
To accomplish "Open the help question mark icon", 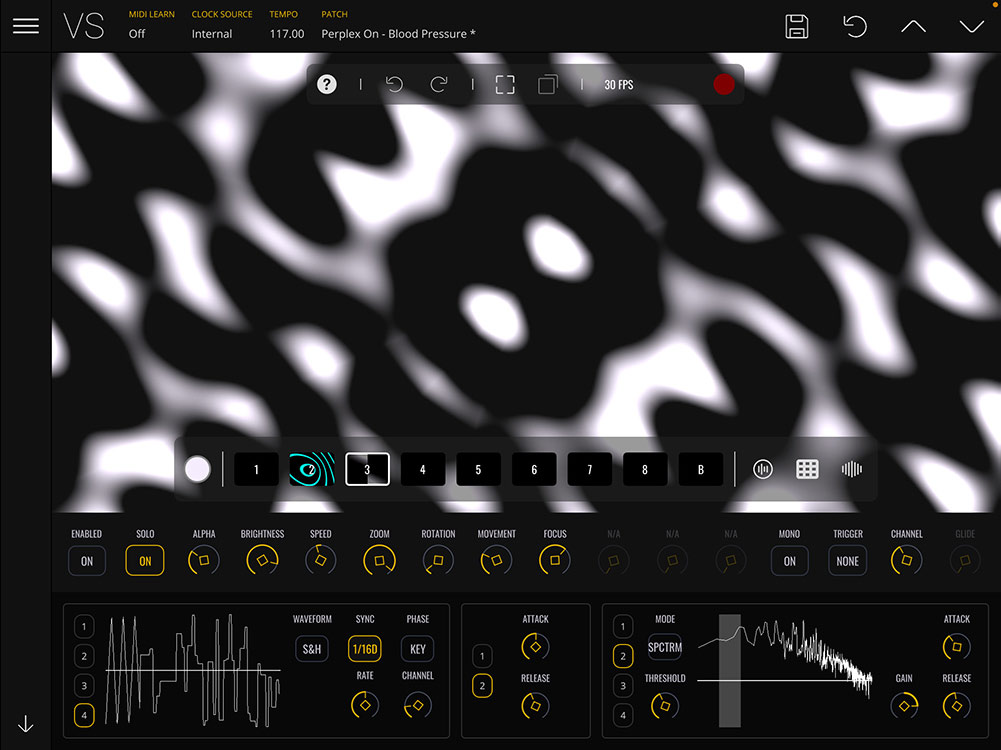I will (327, 85).
